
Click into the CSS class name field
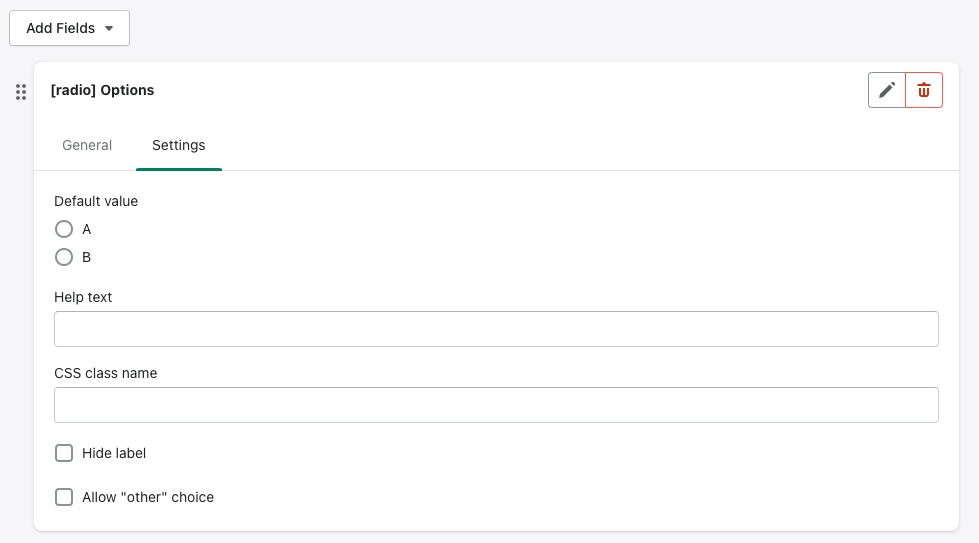point(496,405)
